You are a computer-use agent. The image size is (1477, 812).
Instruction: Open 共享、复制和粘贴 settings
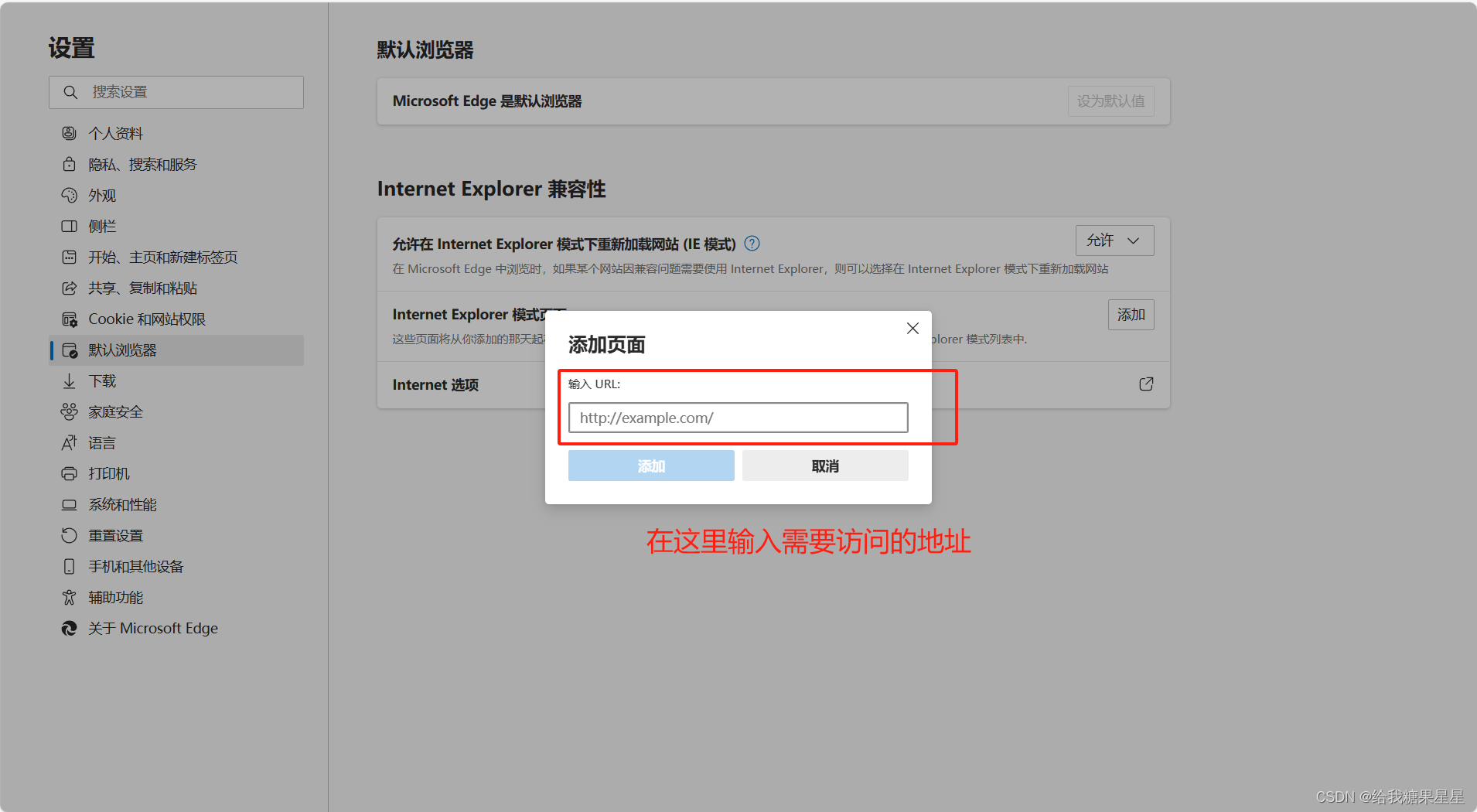176,288
